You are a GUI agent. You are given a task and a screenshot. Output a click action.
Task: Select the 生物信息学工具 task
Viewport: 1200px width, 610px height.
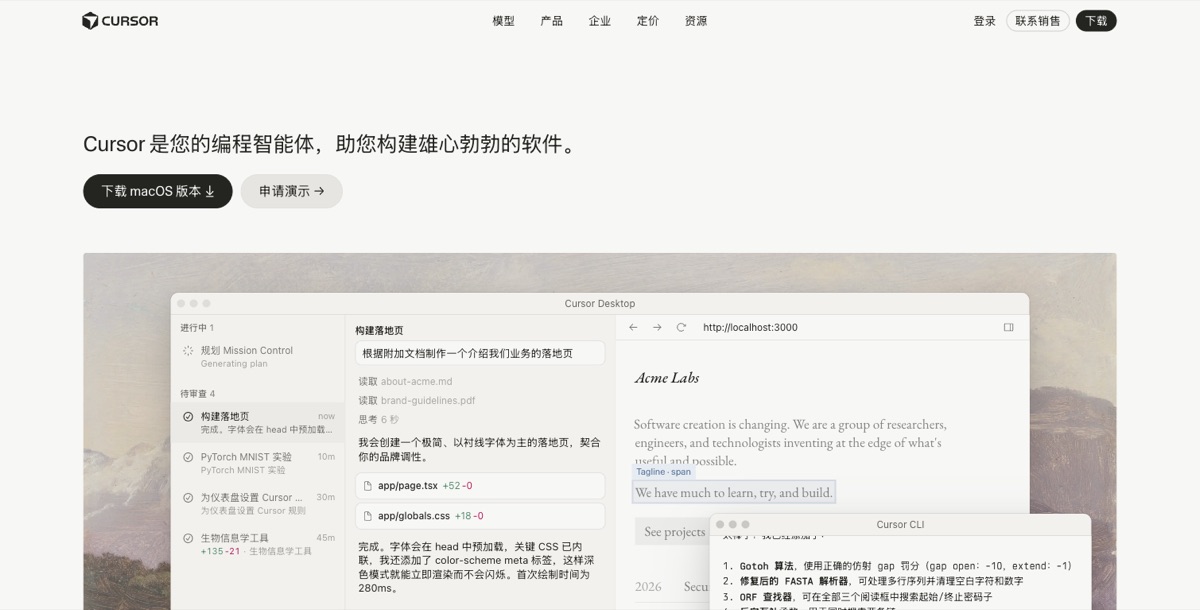coord(258,543)
